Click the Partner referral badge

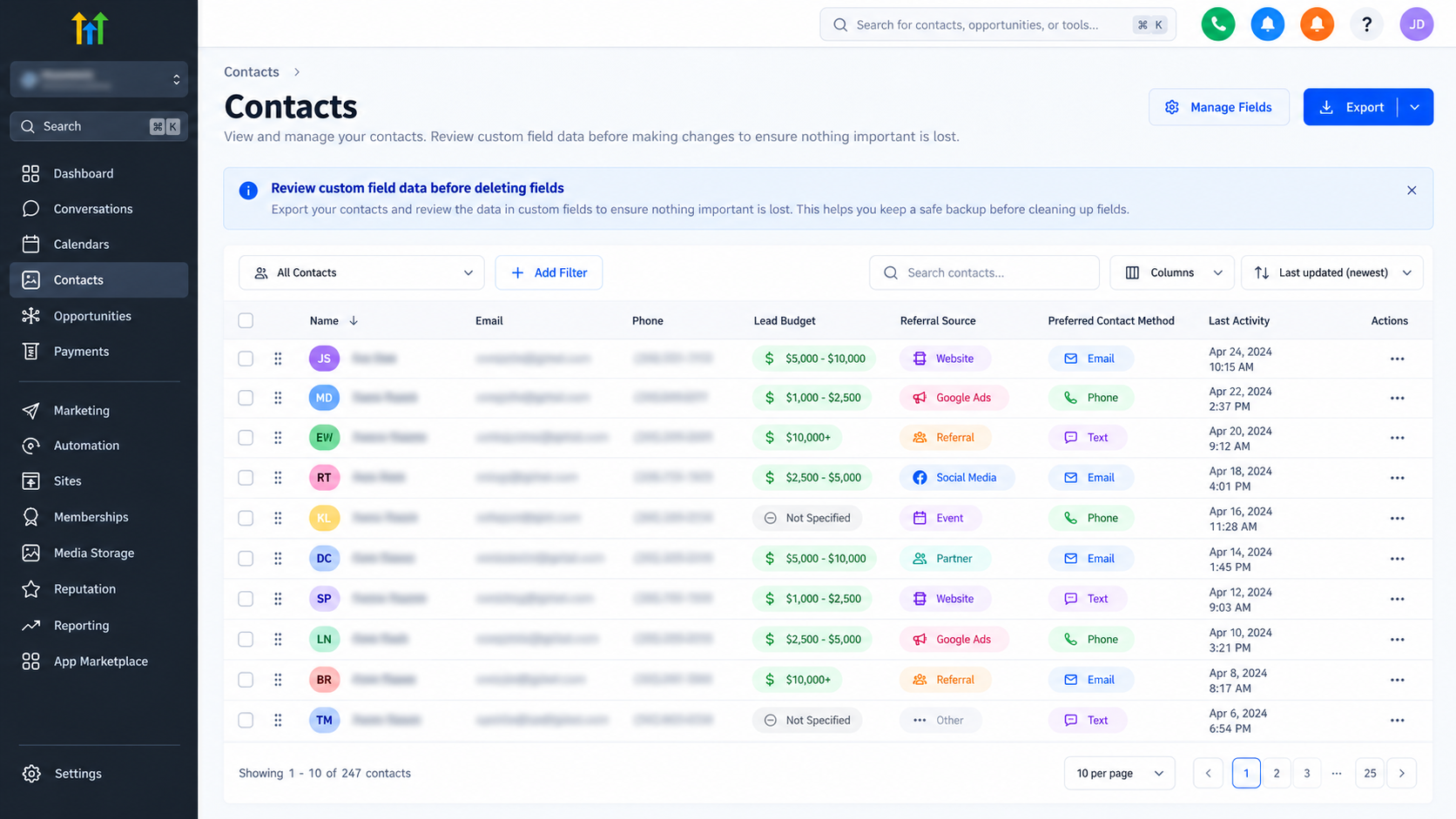(944, 558)
